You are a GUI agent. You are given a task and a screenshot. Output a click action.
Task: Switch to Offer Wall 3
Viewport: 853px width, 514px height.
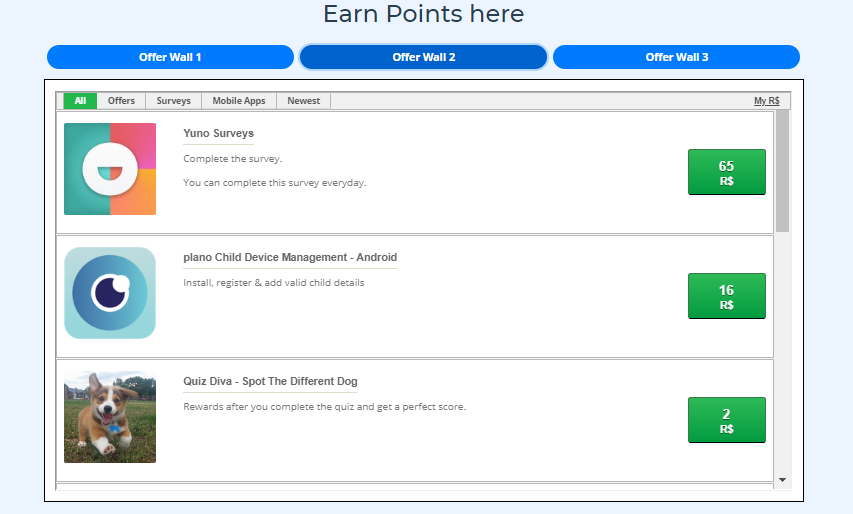click(x=676, y=57)
